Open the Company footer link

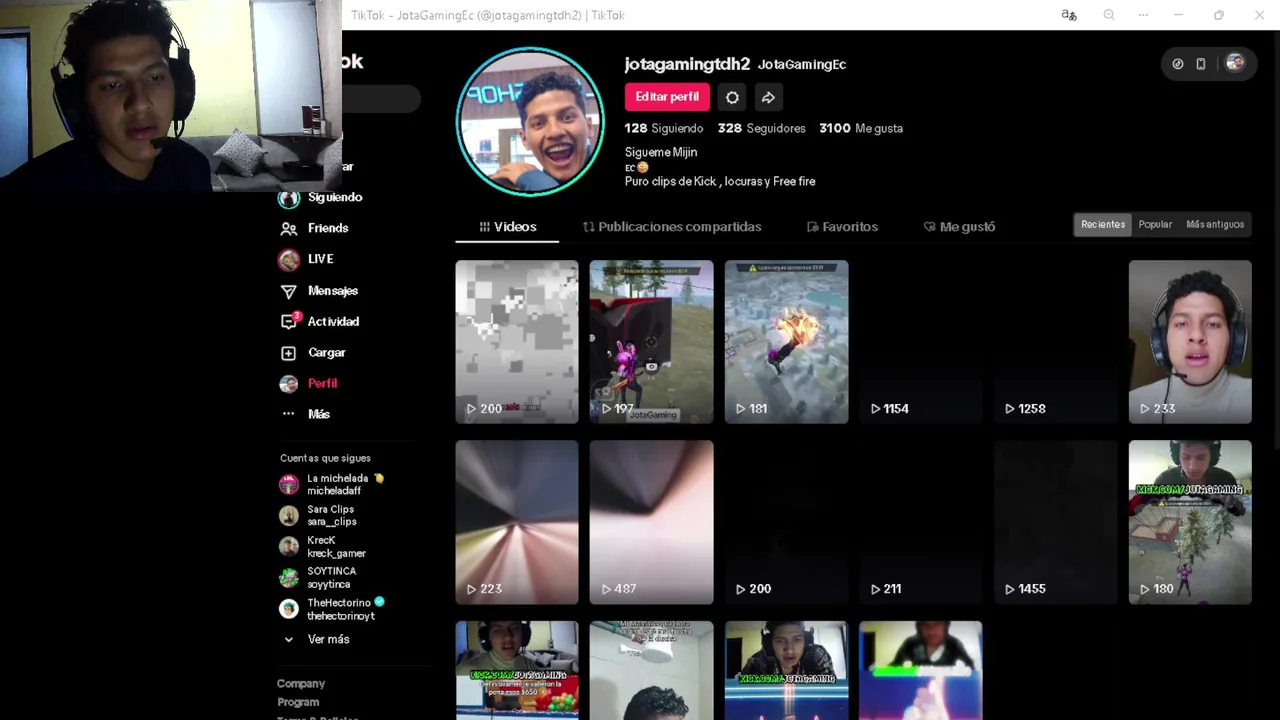(301, 684)
